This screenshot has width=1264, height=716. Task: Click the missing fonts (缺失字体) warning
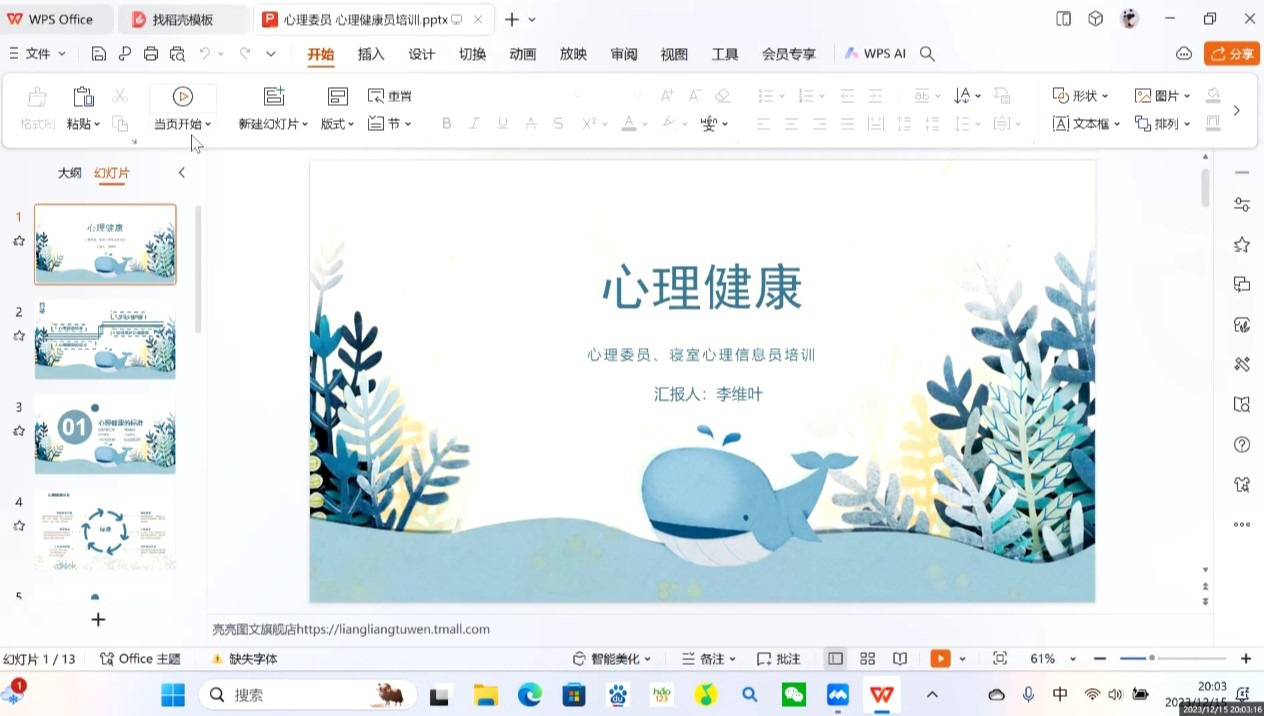244,659
